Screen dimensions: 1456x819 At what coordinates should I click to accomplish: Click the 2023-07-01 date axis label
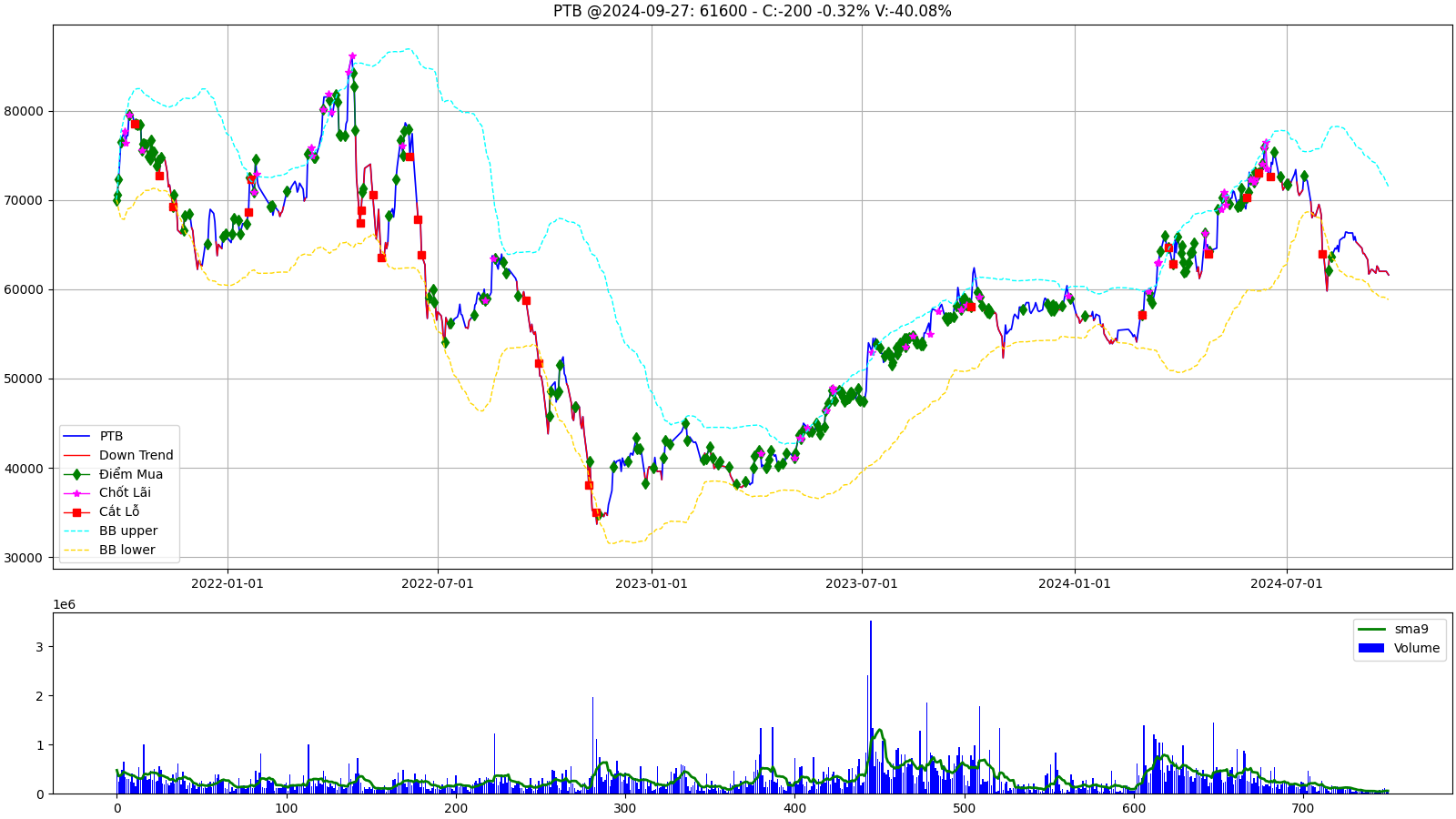pyautogui.click(x=862, y=583)
